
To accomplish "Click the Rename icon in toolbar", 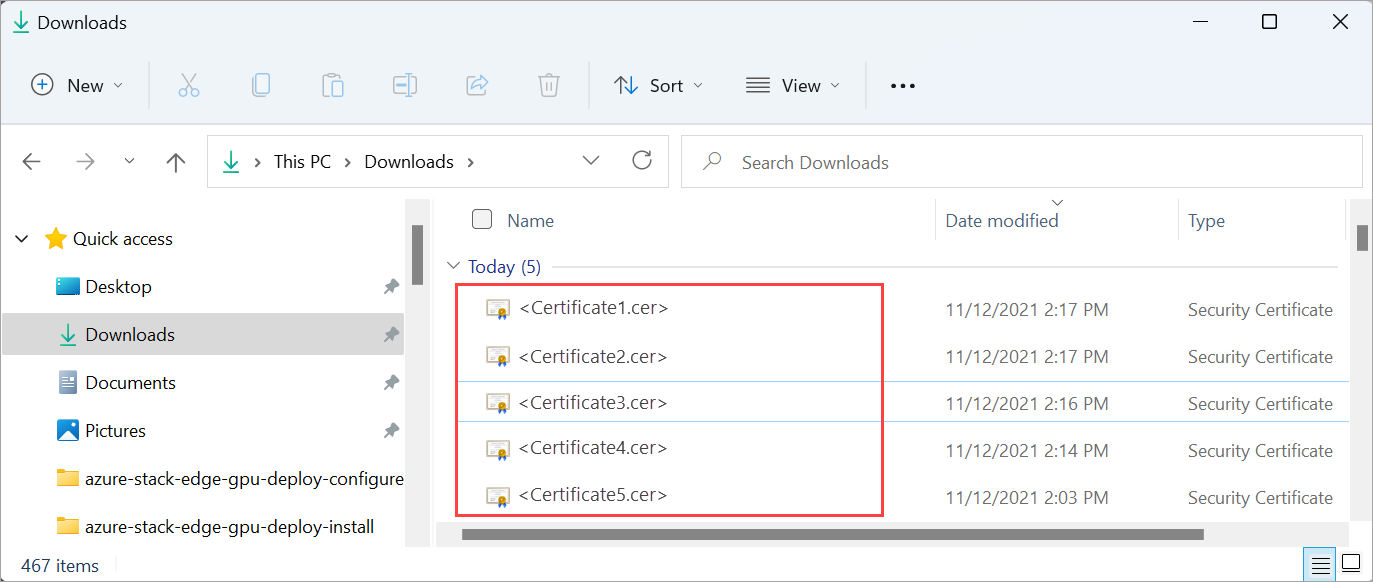I will 405,86.
